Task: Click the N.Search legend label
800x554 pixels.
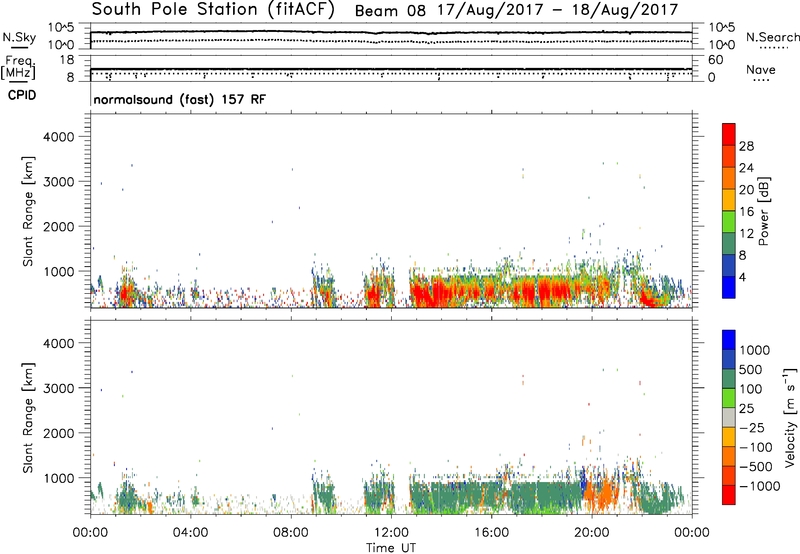Action: pos(772,37)
